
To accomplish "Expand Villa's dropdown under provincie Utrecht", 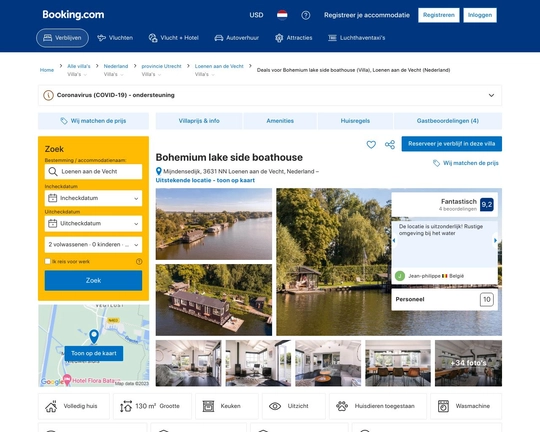I will (151, 74).
